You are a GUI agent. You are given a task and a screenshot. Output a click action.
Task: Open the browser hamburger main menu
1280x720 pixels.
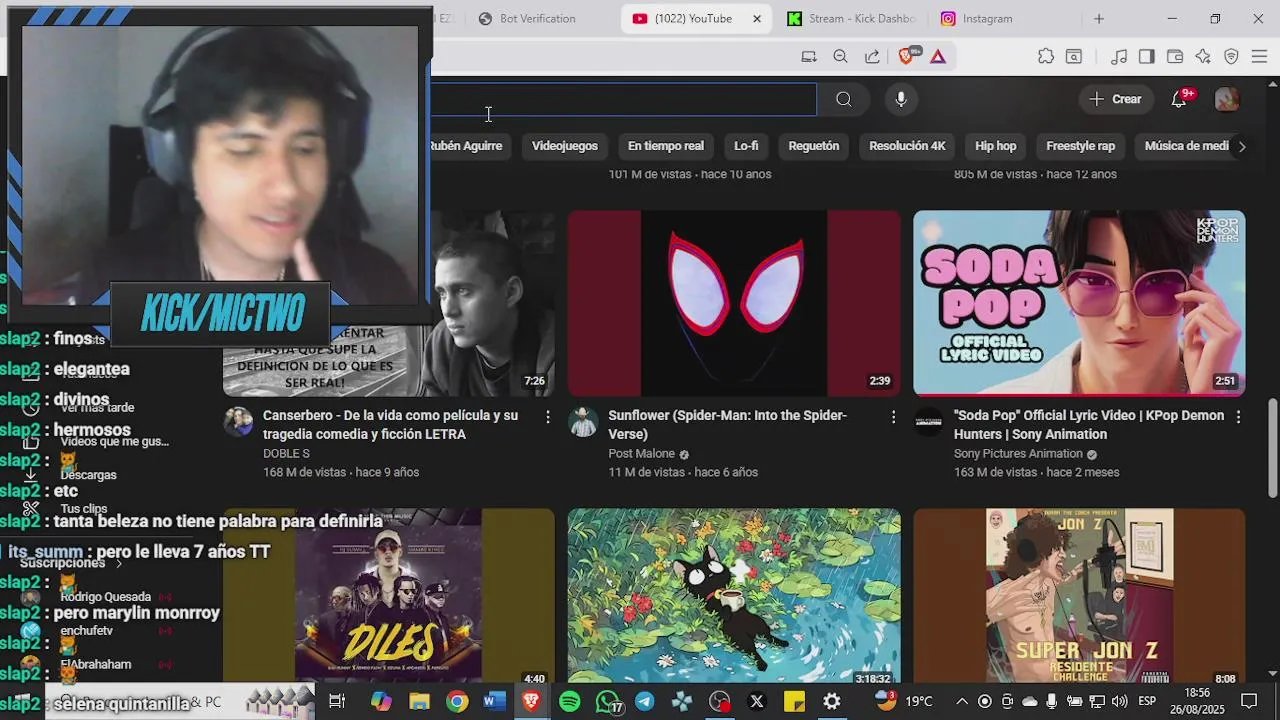point(1259,57)
